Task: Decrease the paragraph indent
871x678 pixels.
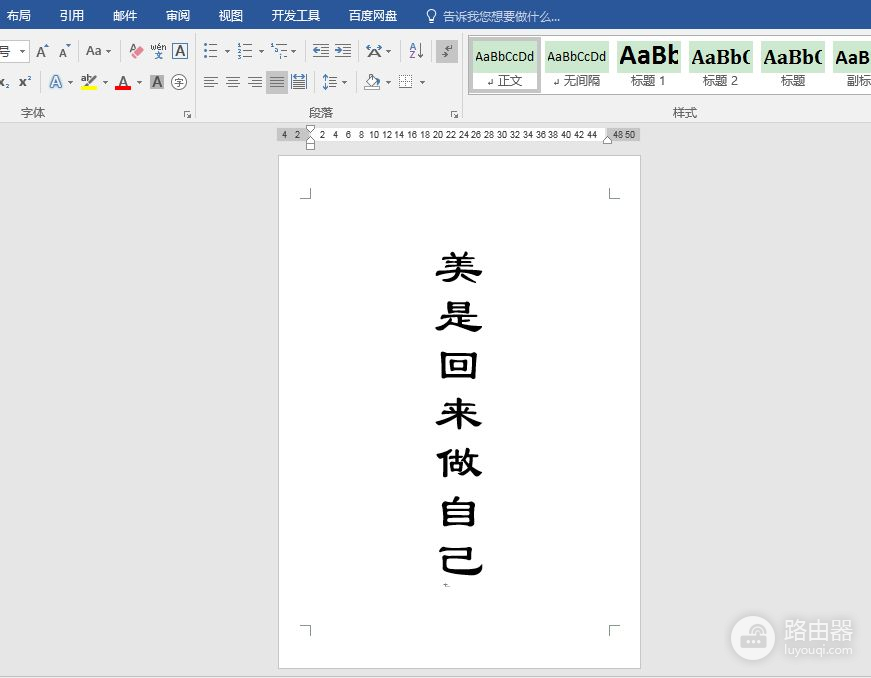Action: [x=320, y=51]
